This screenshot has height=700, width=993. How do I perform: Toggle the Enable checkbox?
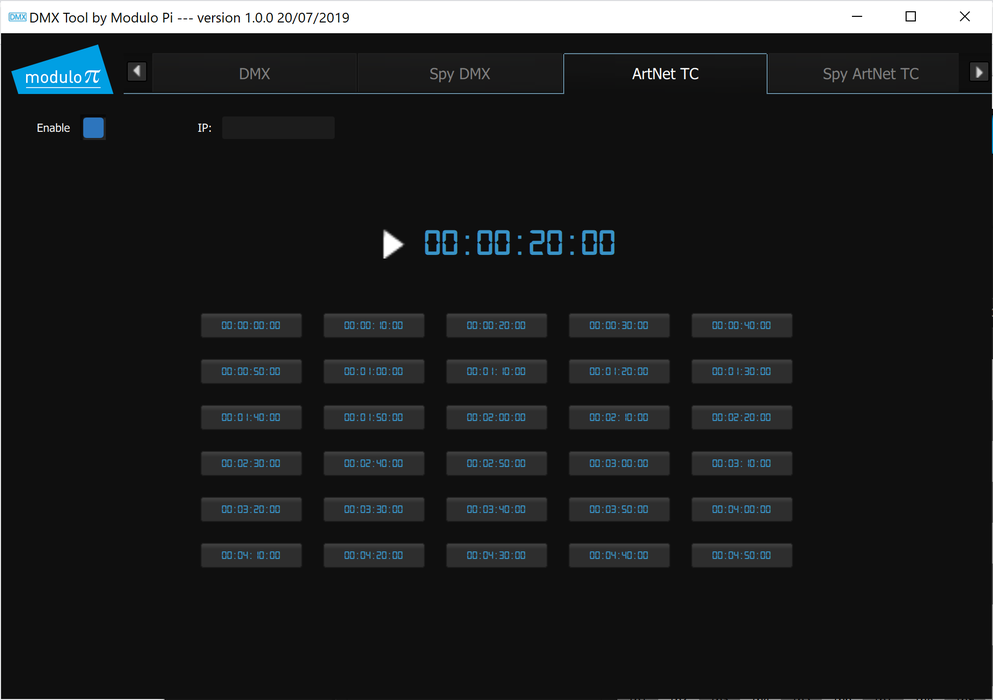(x=94, y=128)
